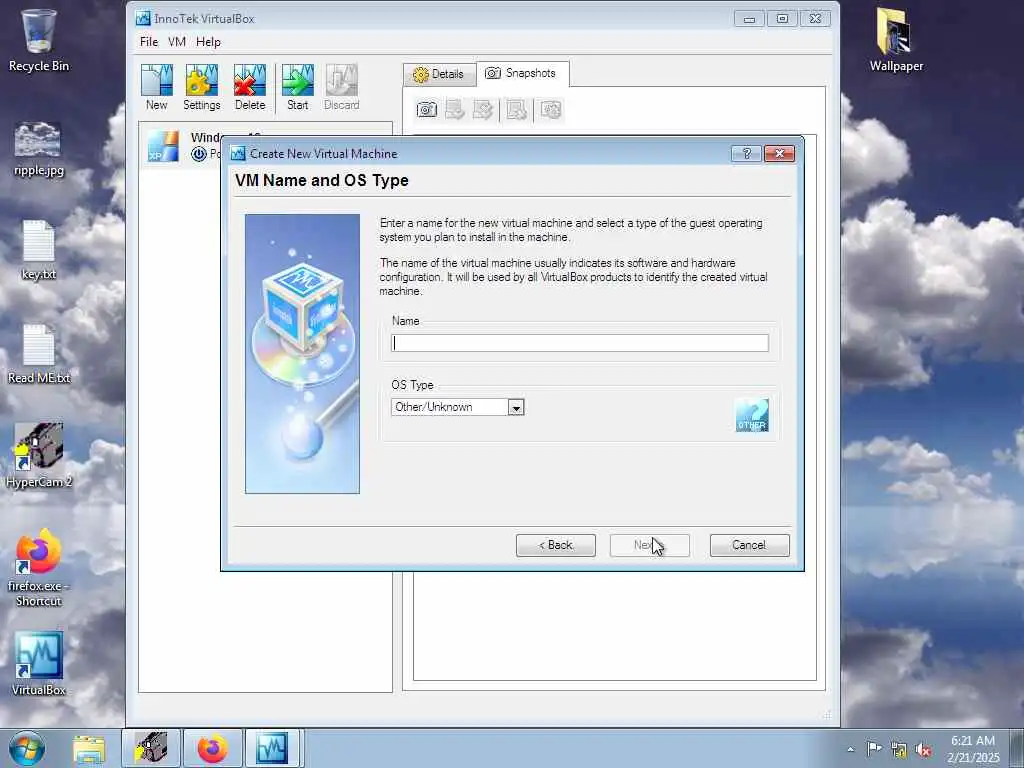Close the Create New Virtual Machine dialog
Screen dimensions: 1024x768
779,153
